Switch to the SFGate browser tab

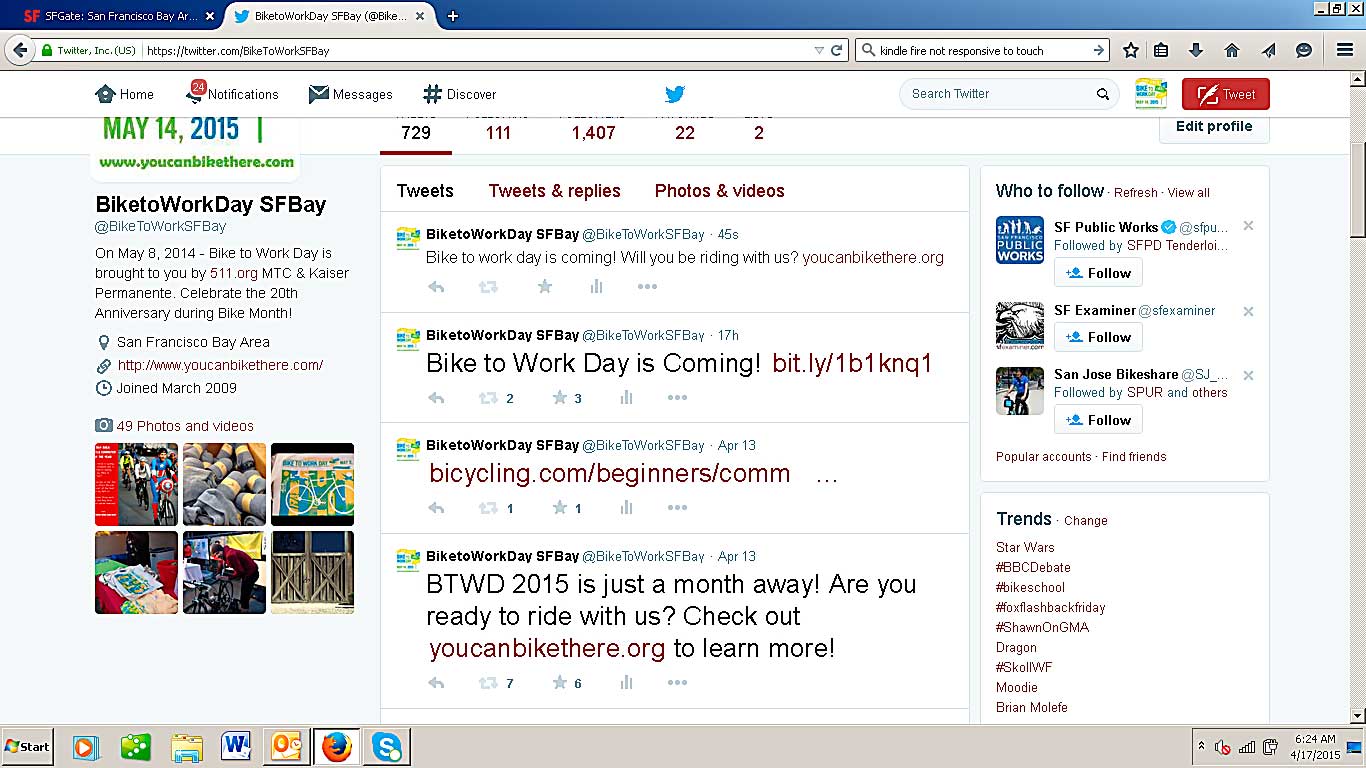pos(118,16)
